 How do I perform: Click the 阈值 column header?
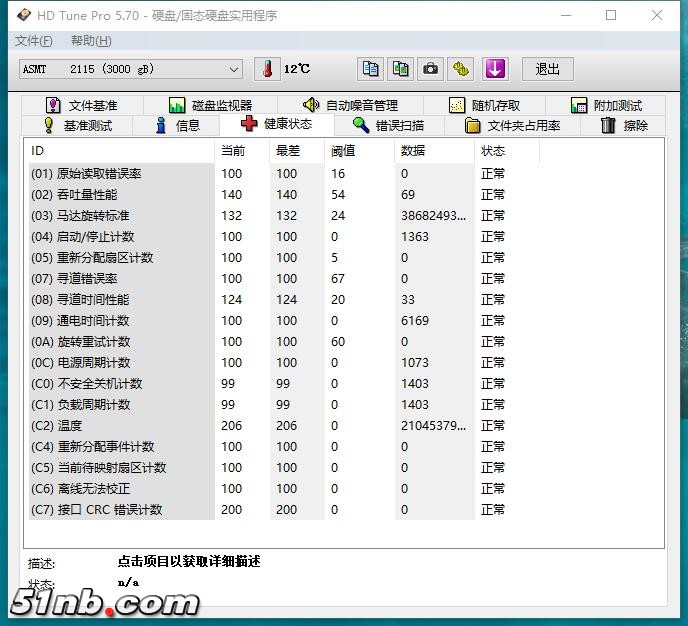pyautogui.click(x=343, y=151)
